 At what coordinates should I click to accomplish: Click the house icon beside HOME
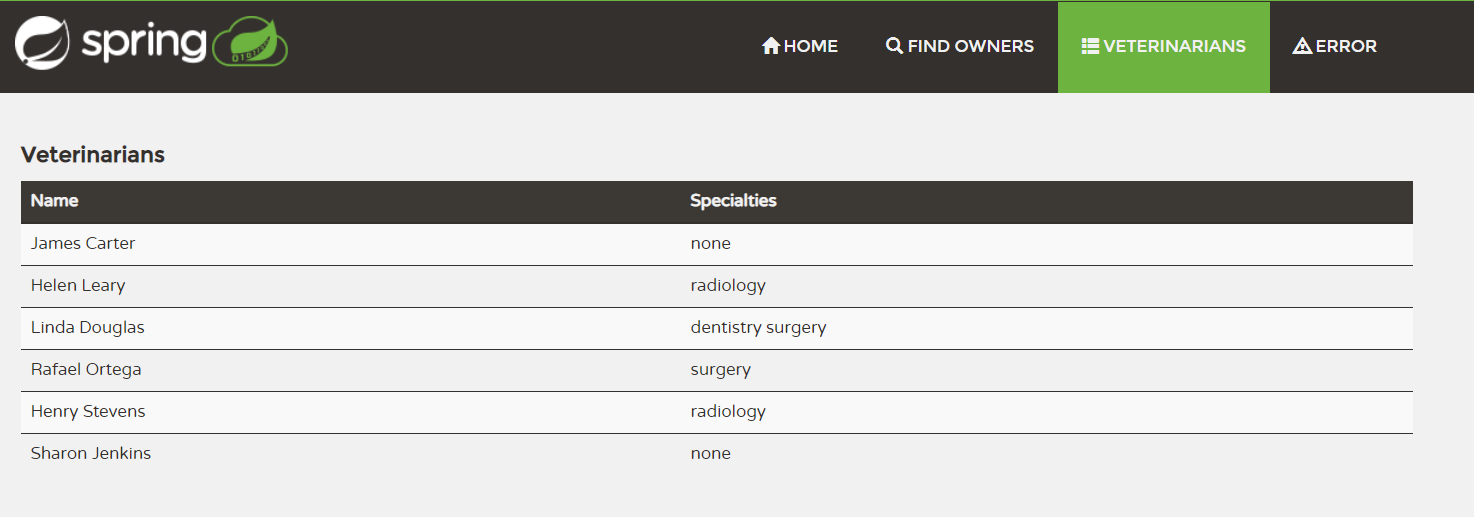click(x=771, y=46)
